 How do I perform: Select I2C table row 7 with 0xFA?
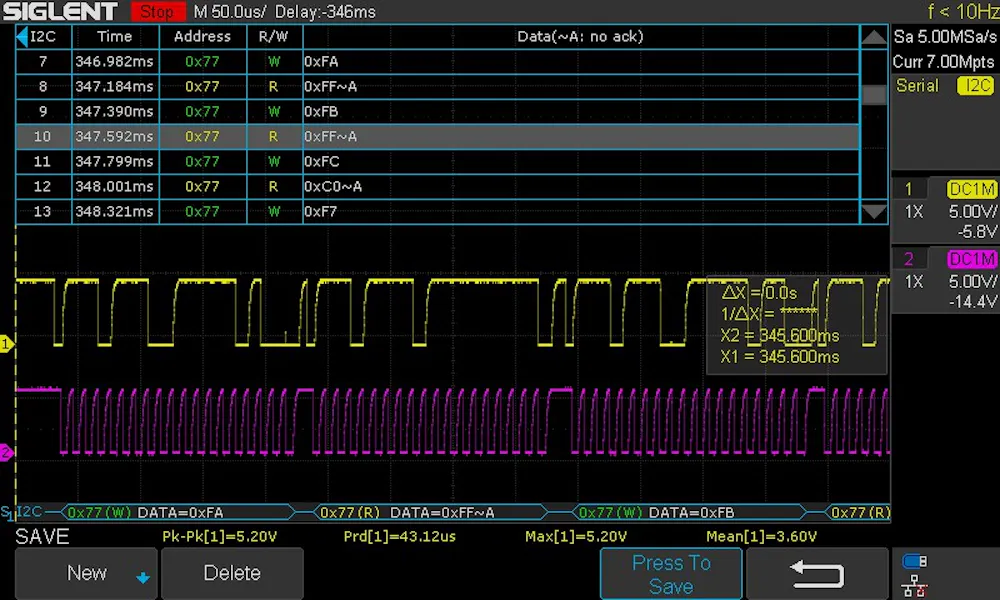click(438, 61)
